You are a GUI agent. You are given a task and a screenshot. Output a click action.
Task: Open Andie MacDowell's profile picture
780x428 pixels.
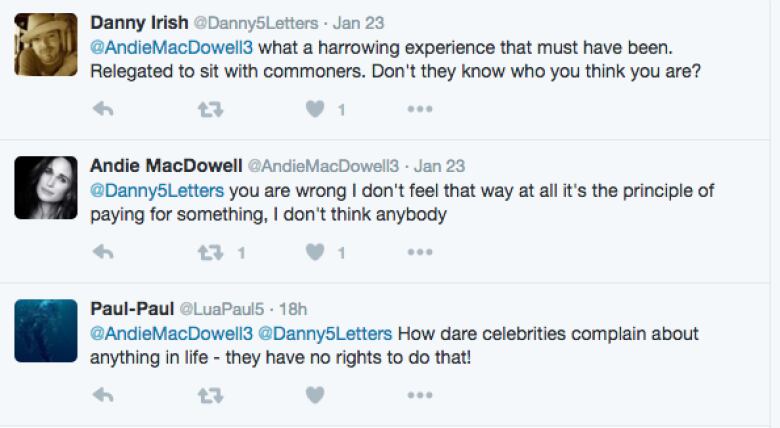[x=46, y=188]
